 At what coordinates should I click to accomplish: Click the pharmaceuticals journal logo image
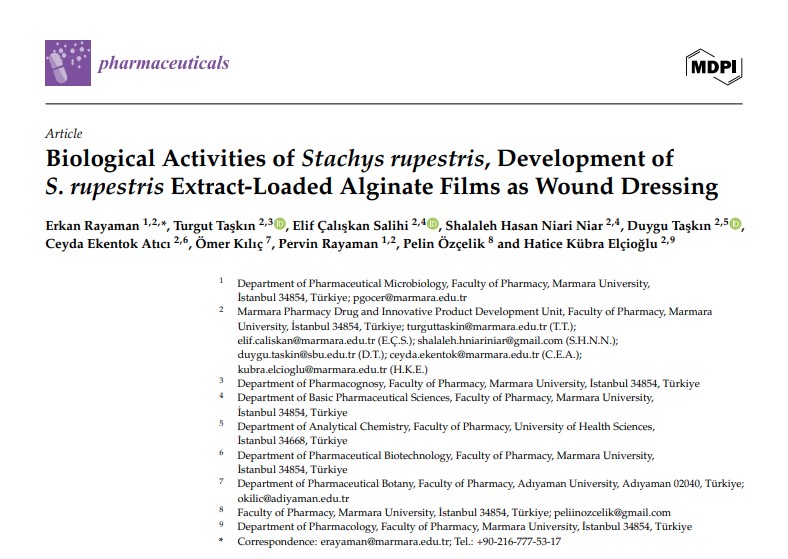click(x=67, y=63)
